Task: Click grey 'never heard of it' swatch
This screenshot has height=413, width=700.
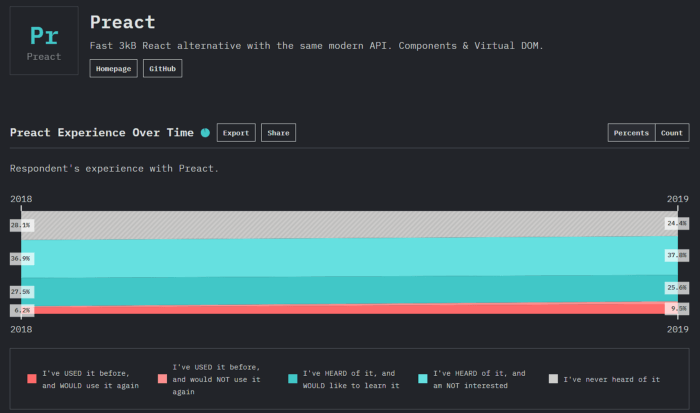Action: click(553, 379)
